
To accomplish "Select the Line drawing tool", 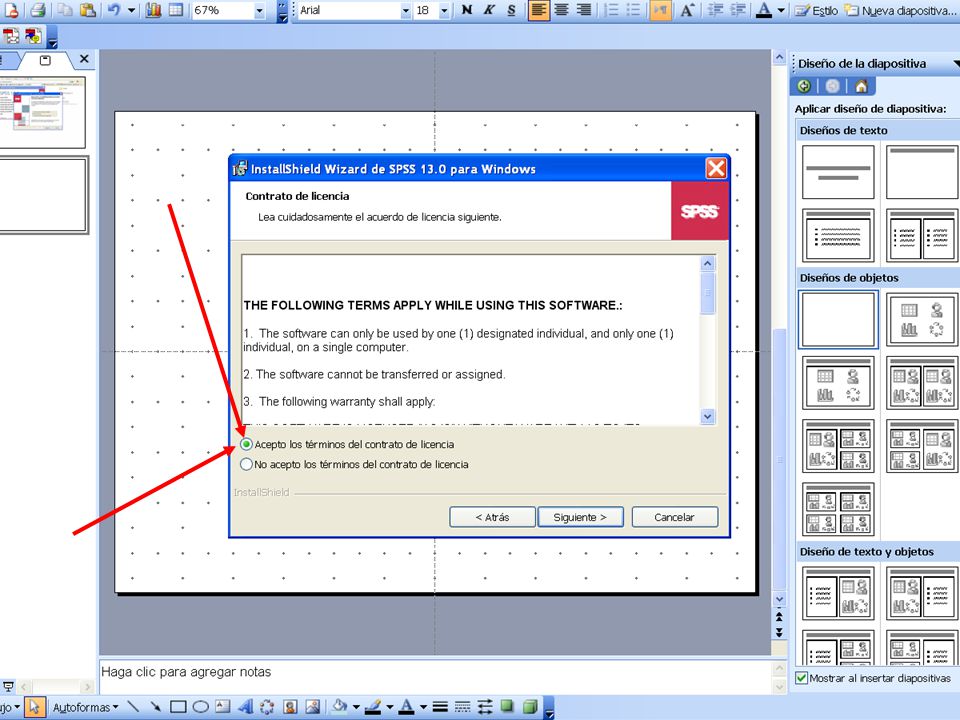I will [133, 707].
